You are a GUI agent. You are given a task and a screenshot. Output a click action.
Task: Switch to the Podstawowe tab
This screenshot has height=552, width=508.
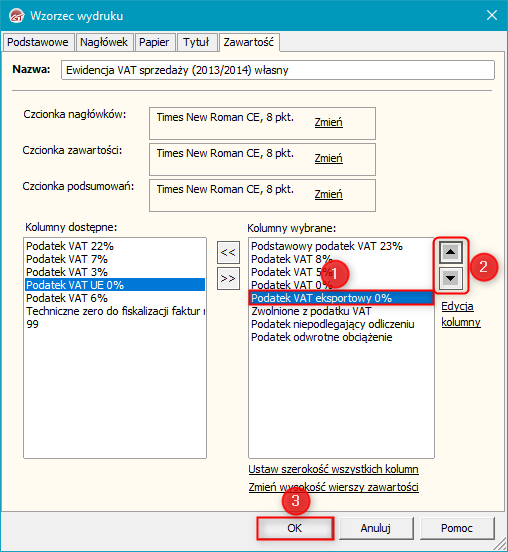tap(38, 42)
